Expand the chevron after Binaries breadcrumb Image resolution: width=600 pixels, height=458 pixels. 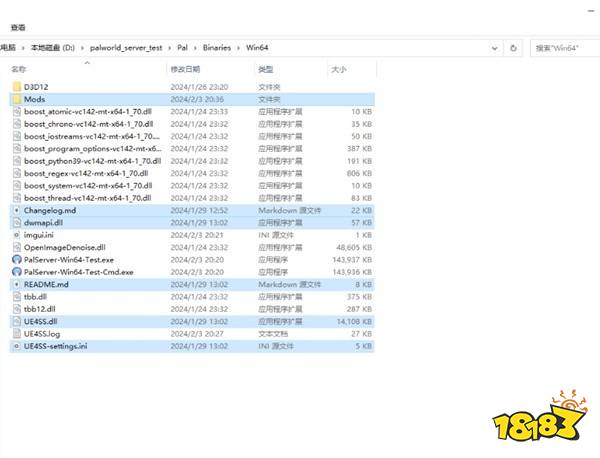[x=238, y=48]
